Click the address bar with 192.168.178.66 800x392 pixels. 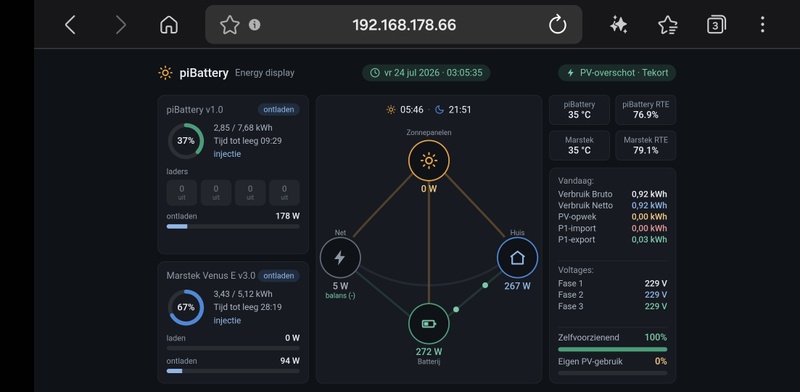tap(393, 24)
